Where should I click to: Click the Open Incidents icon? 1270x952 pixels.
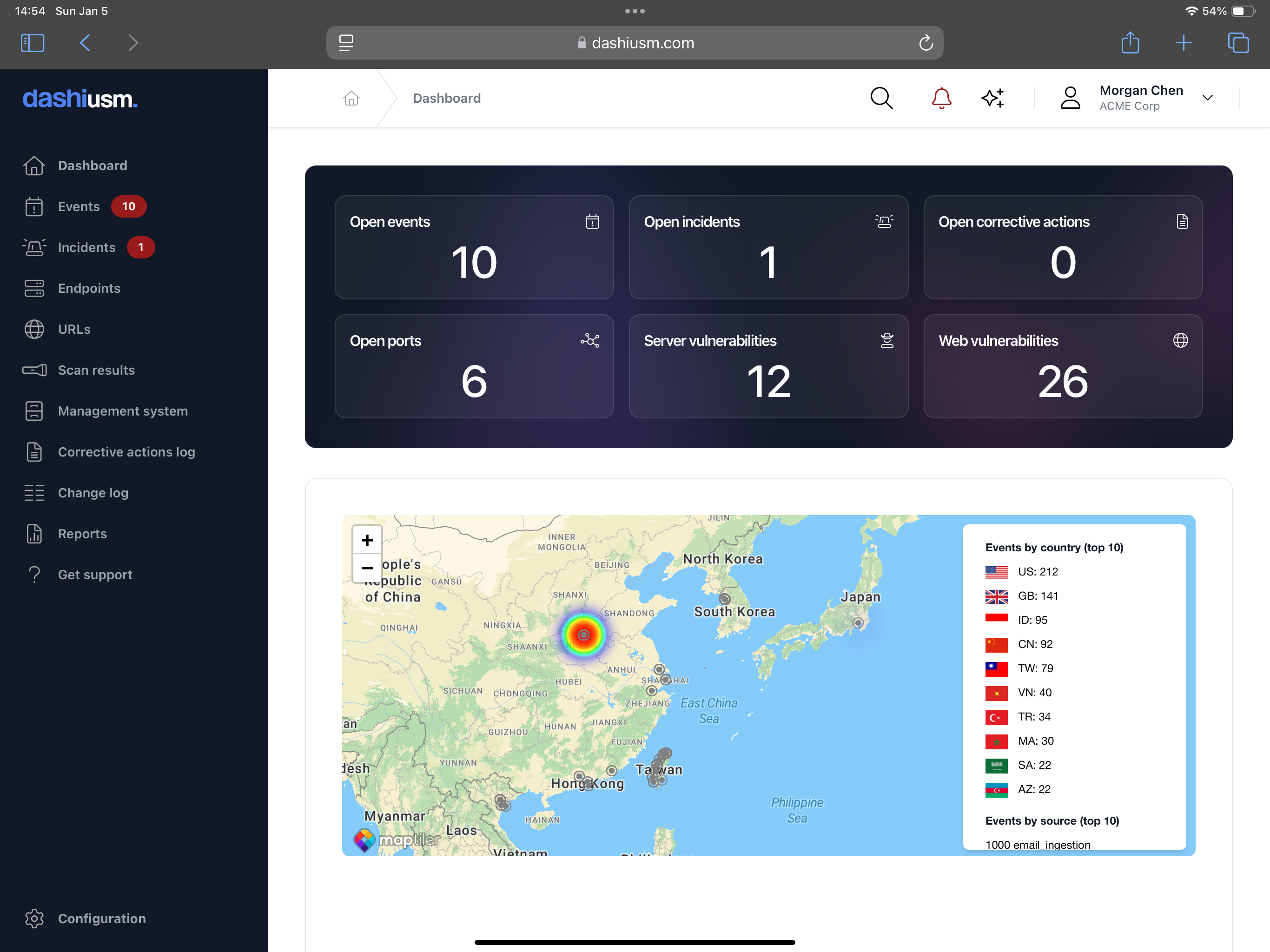pos(884,221)
